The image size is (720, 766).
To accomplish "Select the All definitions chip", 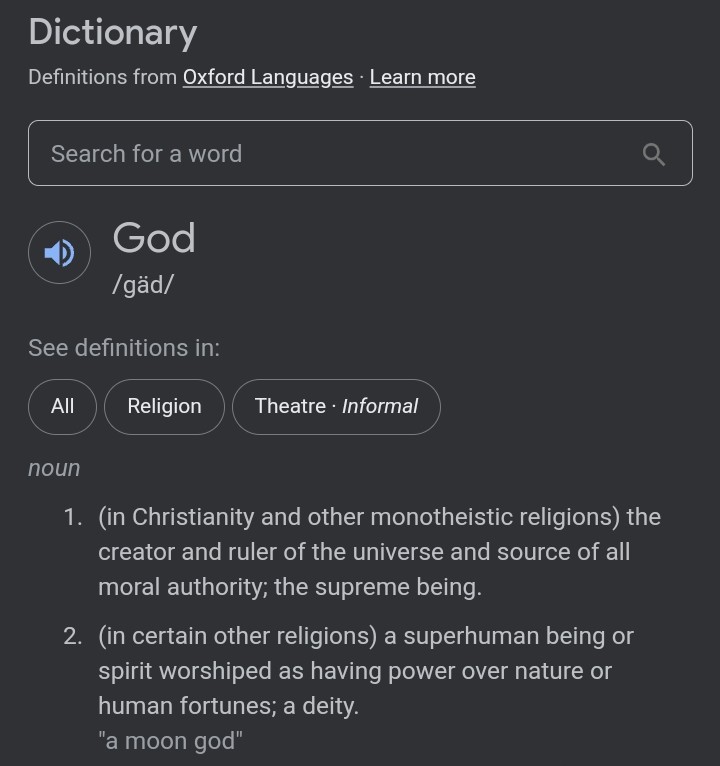I will coord(63,406).
